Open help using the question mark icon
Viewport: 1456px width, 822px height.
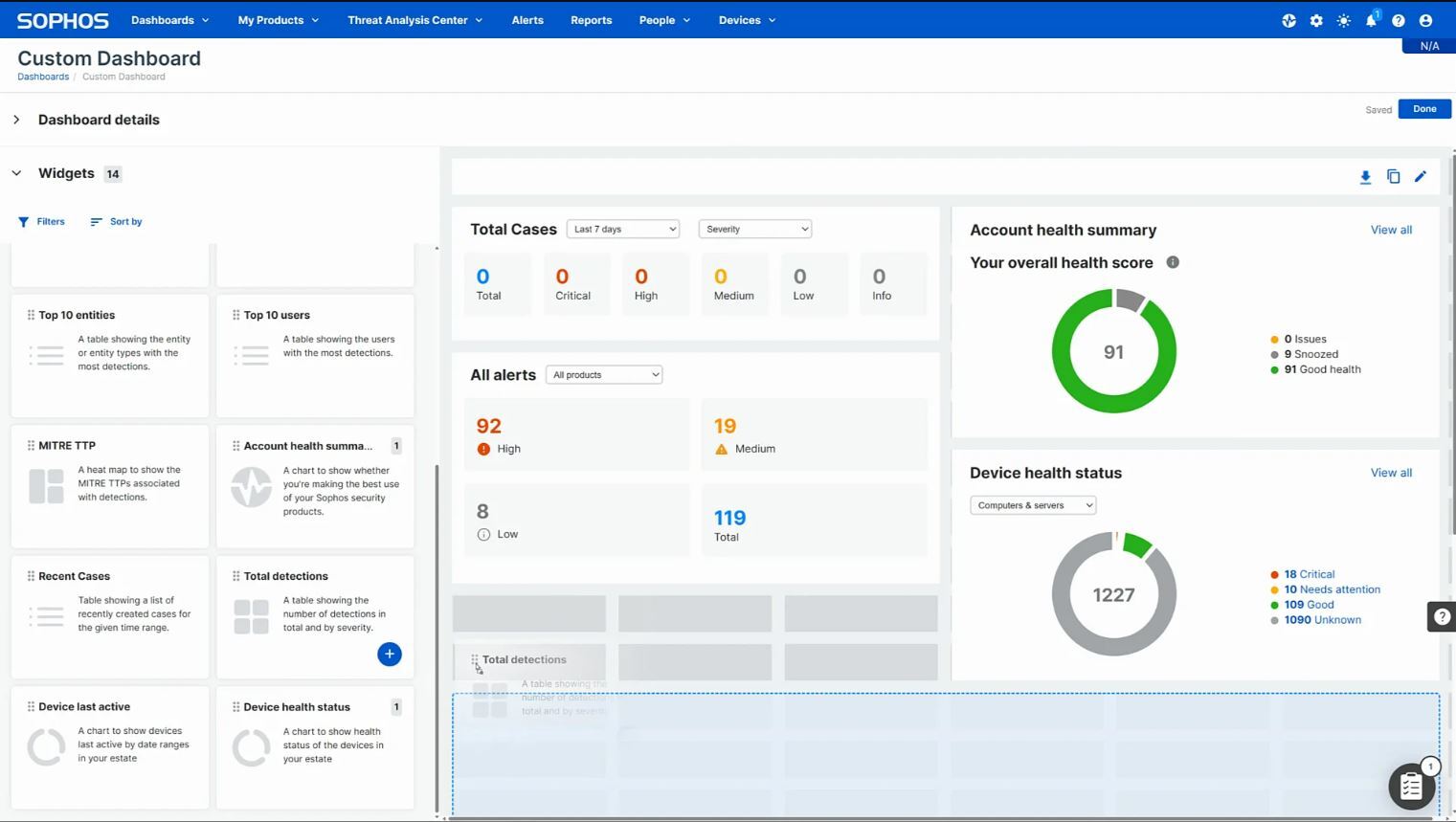(x=1398, y=19)
